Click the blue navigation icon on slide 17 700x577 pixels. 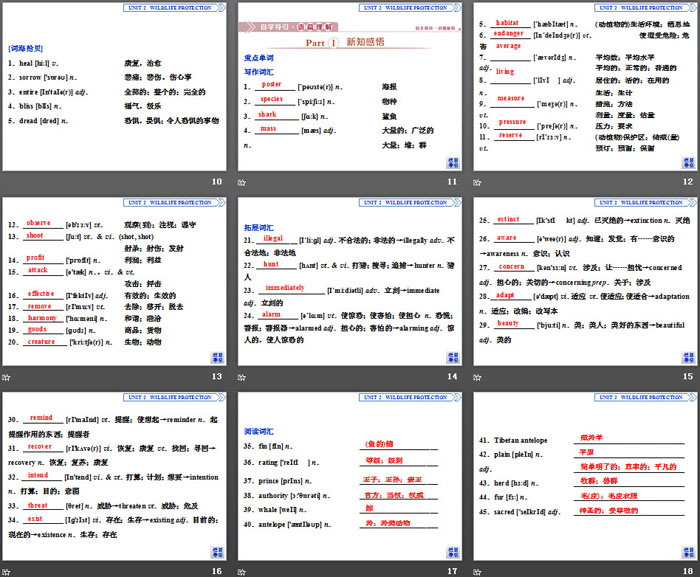click(453, 552)
